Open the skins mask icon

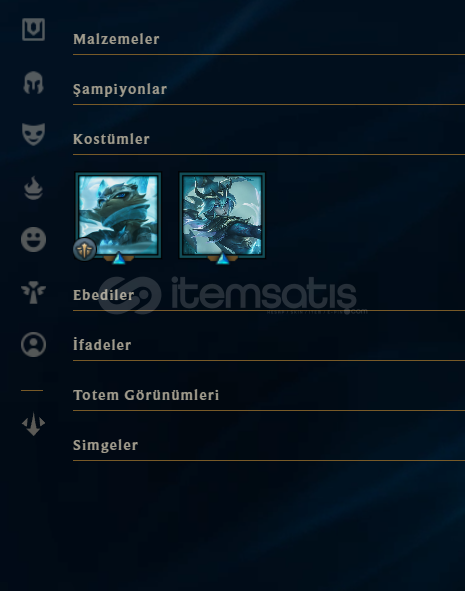(33, 134)
